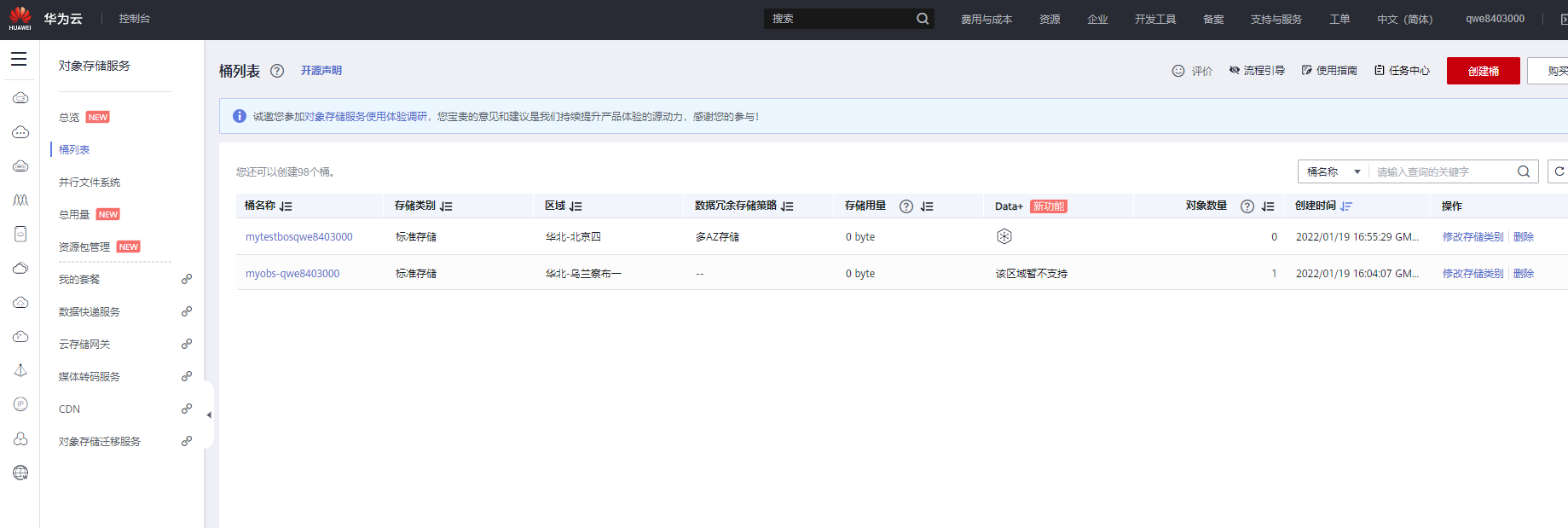Click the red 创建桶 button
1568x528 pixels.
click(1484, 71)
